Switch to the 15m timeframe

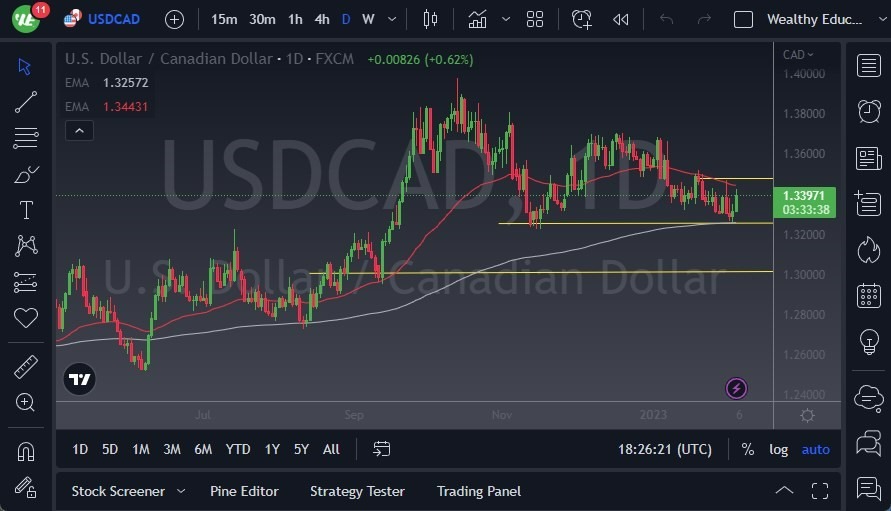pos(224,19)
